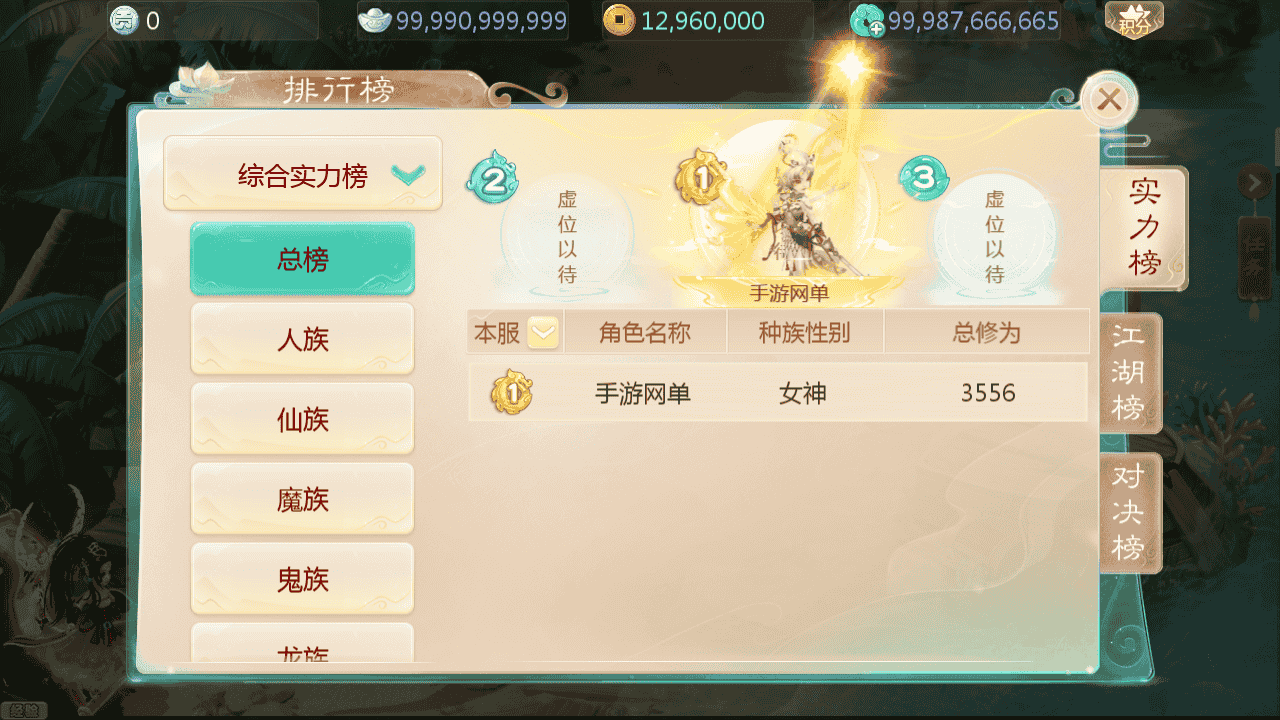
Task: Switch to the 对决榜 tab
Action: pos(1130,513)
